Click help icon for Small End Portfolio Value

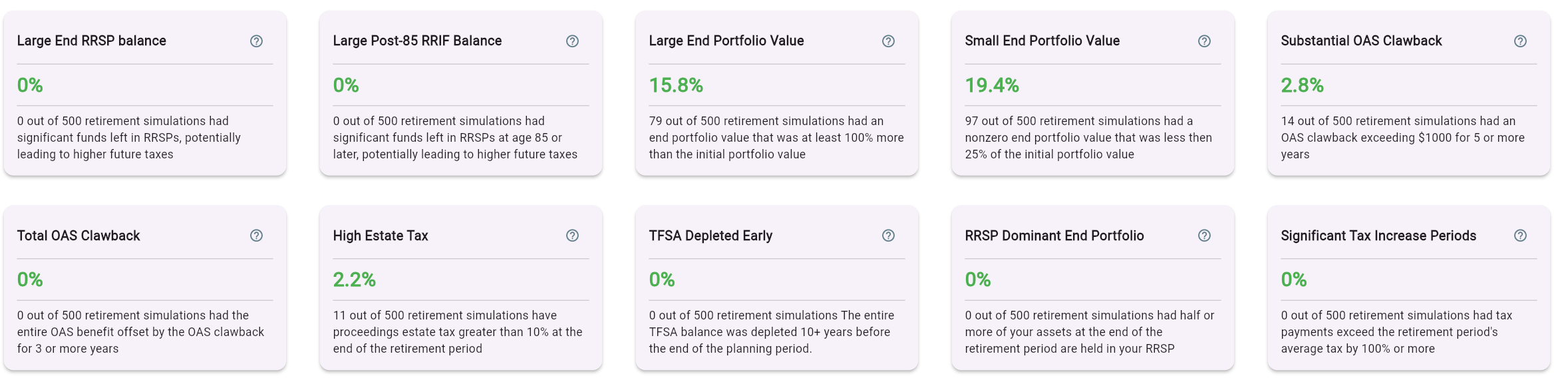tap(1204, 41)
